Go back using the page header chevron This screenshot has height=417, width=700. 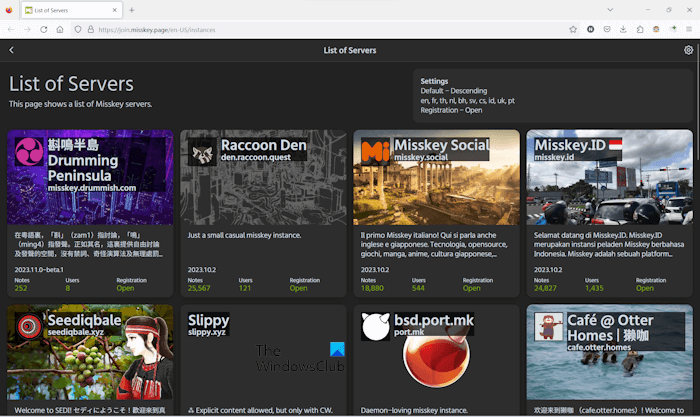tap(12, 50)
